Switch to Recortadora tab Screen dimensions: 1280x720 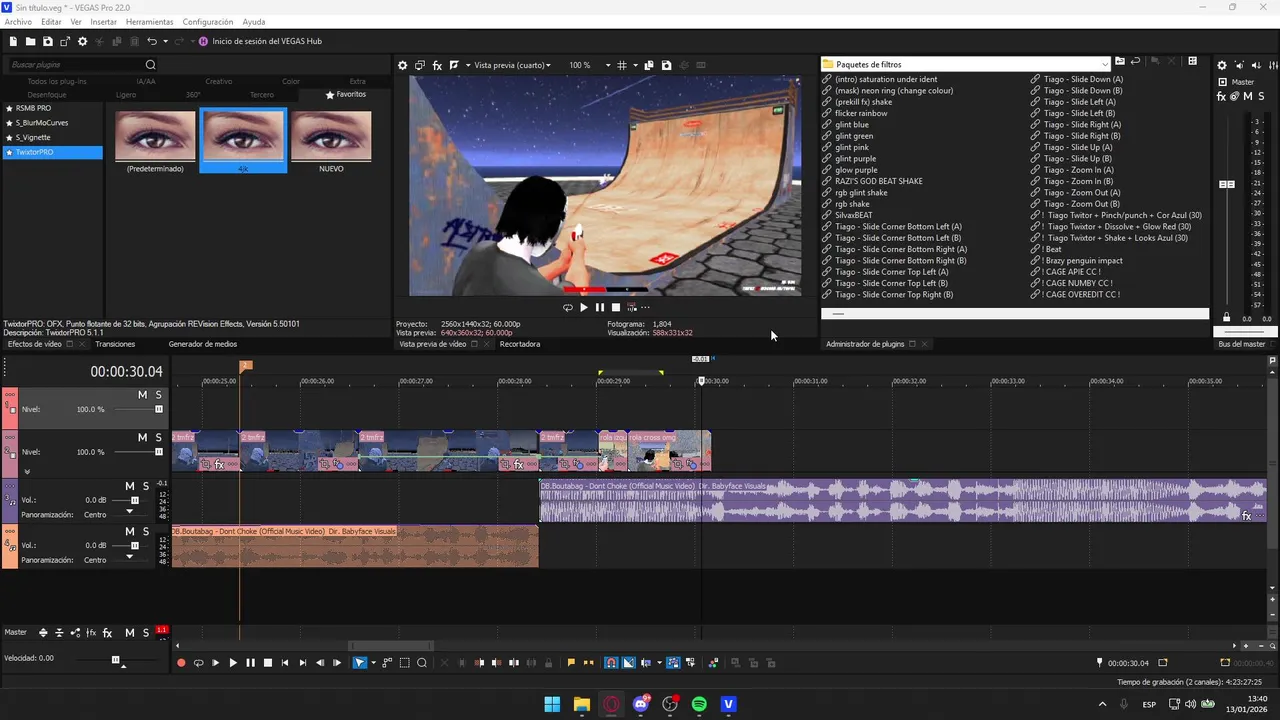point(520,344)
